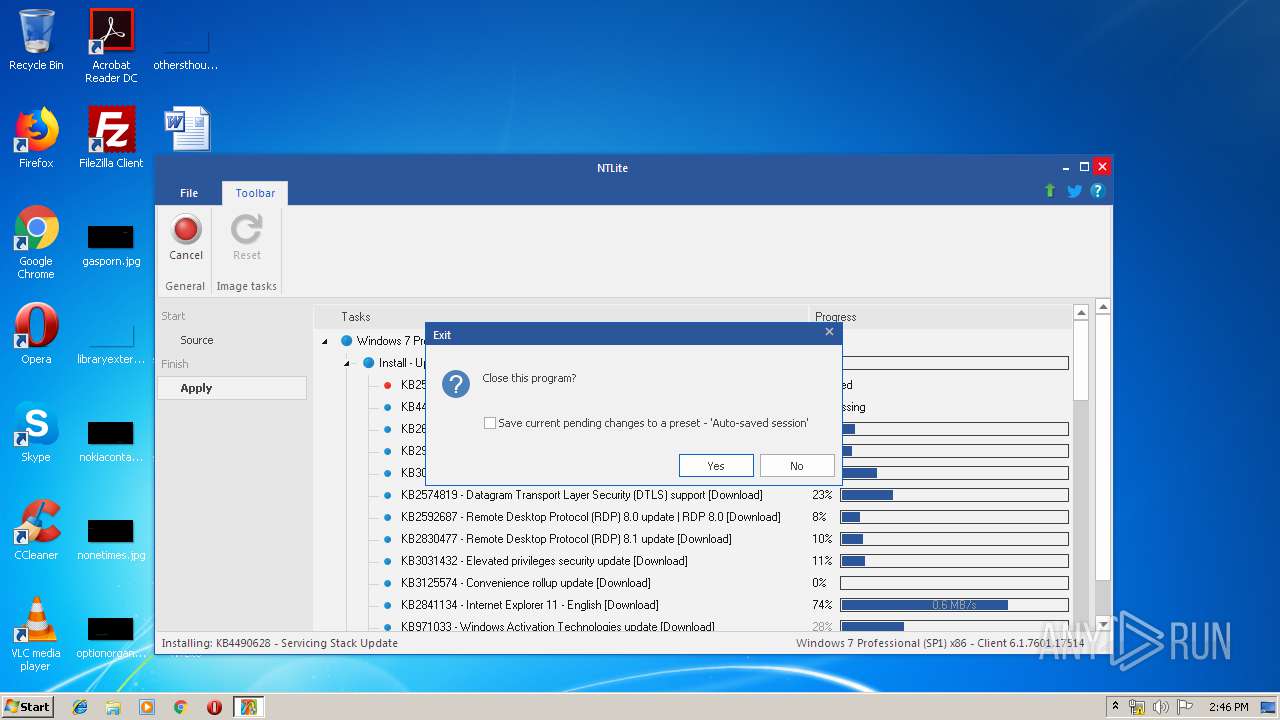Click progress bar of KB2574819 DTLS support
Viewport: 1280px width, 720px height.
pyautogui.click(x=954, y=495)
